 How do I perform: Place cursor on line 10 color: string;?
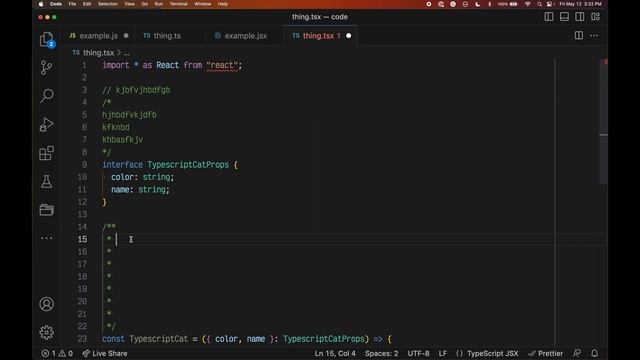(142, 177)
